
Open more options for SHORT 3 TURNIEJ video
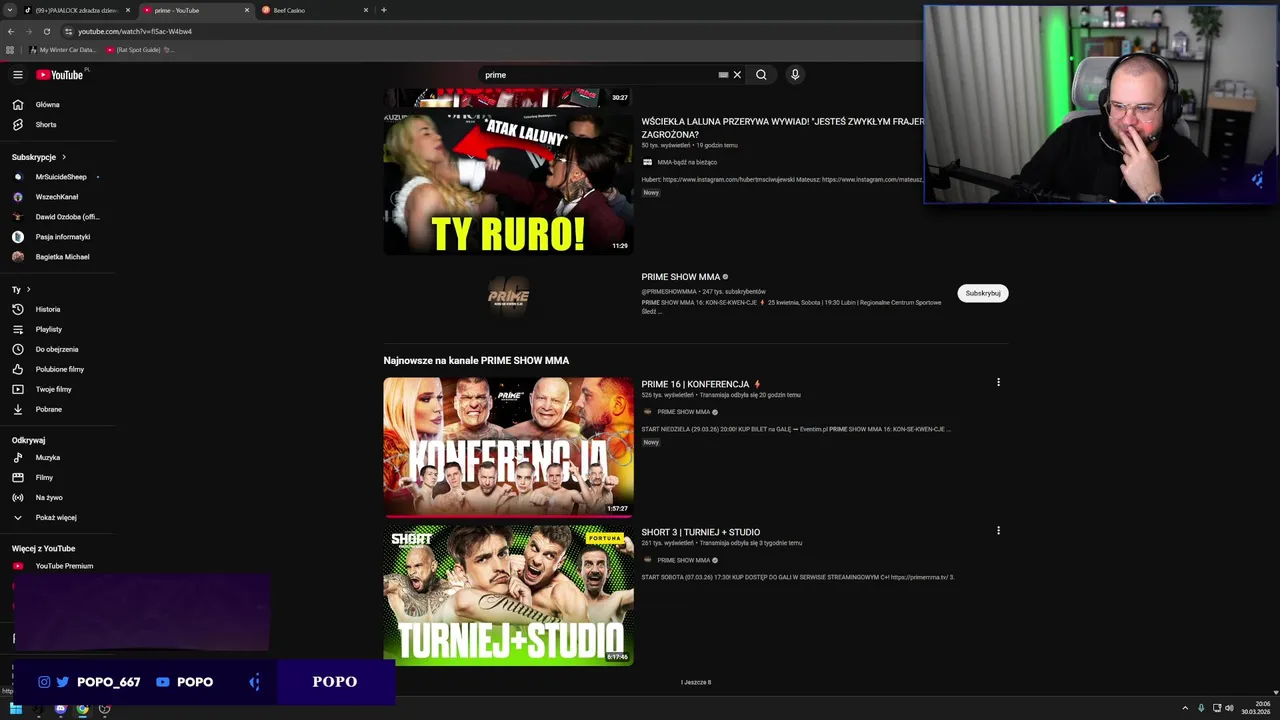998,531
